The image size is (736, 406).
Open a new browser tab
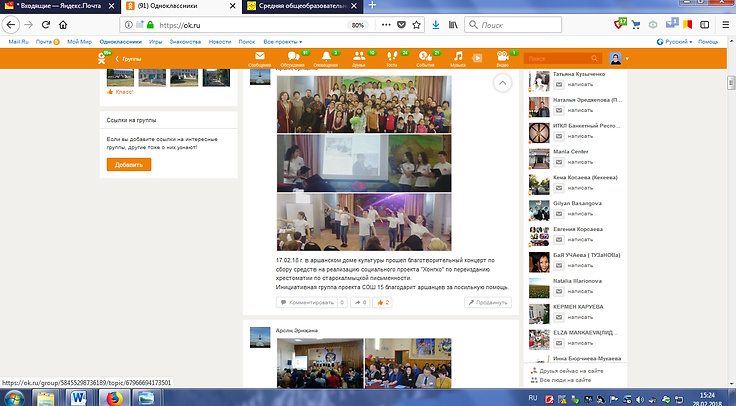point(372,5)
